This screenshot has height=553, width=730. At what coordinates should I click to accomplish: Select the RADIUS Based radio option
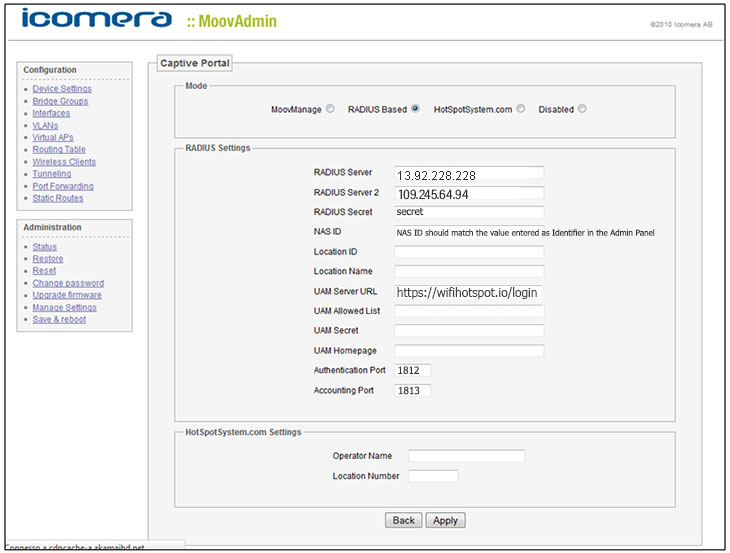(415, 109)
